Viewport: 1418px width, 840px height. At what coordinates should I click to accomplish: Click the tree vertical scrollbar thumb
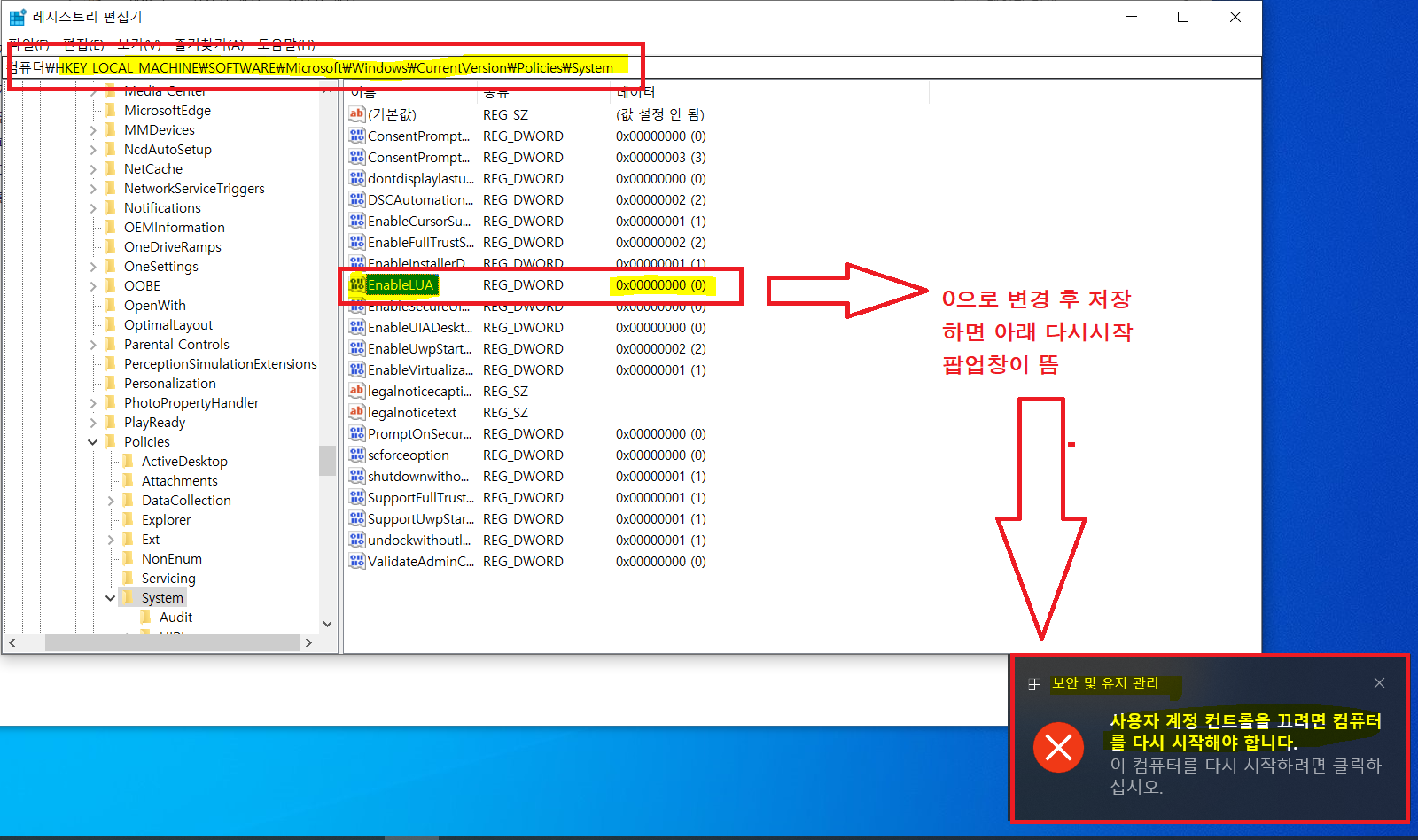327,461
